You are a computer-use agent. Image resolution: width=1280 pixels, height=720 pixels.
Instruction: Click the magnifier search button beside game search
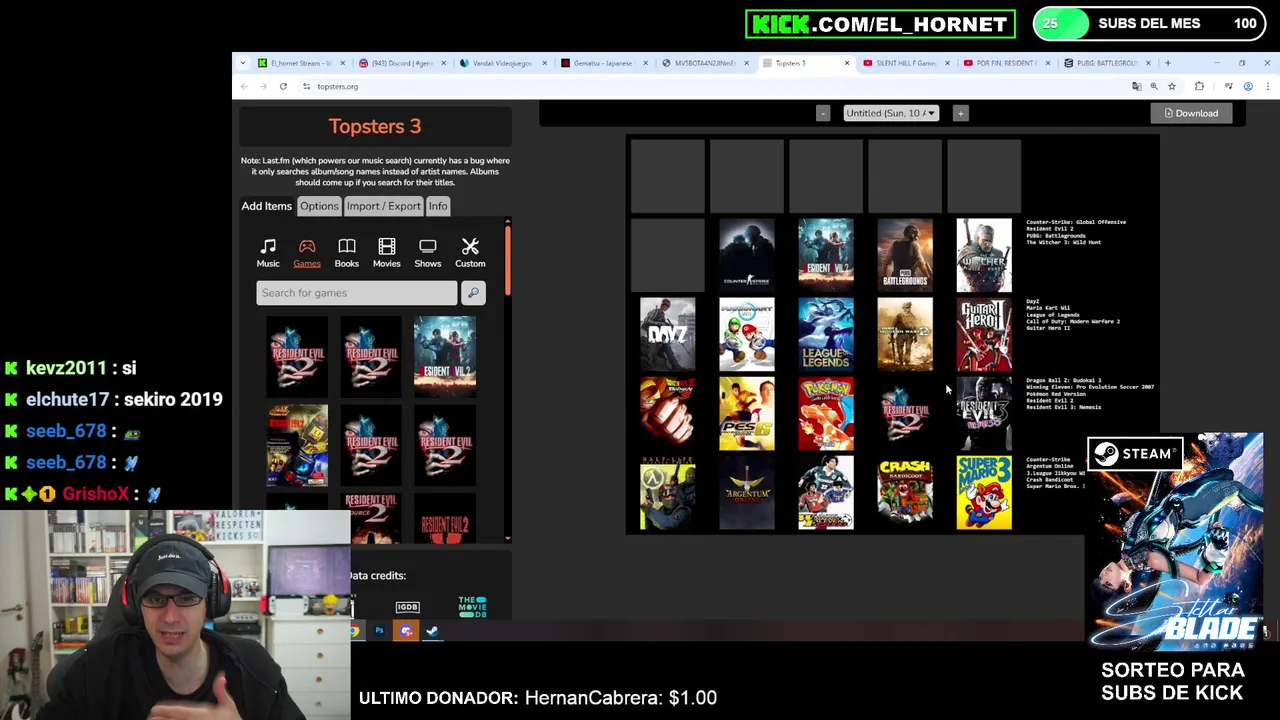tap(473, 292)
